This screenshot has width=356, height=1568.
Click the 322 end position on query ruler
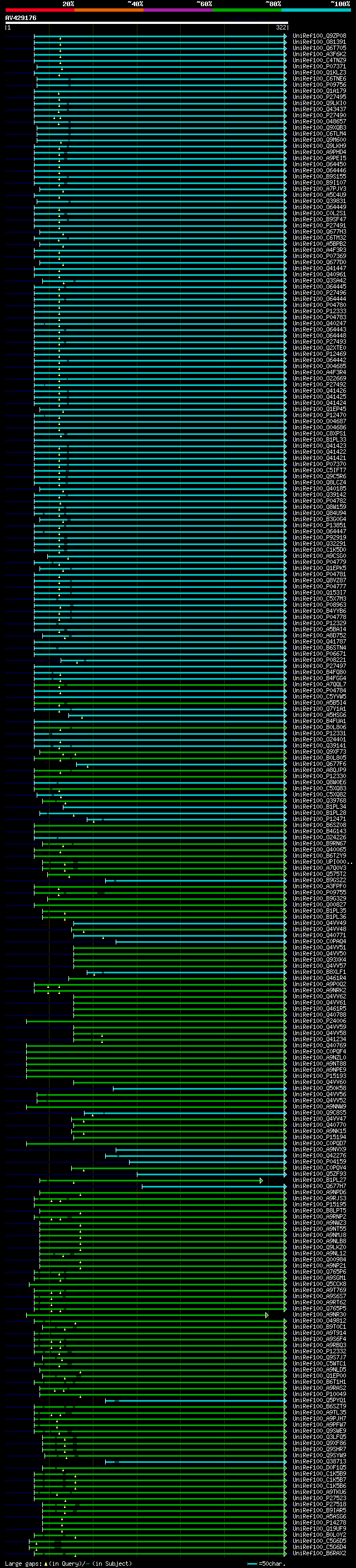click(x=280, y=27)
